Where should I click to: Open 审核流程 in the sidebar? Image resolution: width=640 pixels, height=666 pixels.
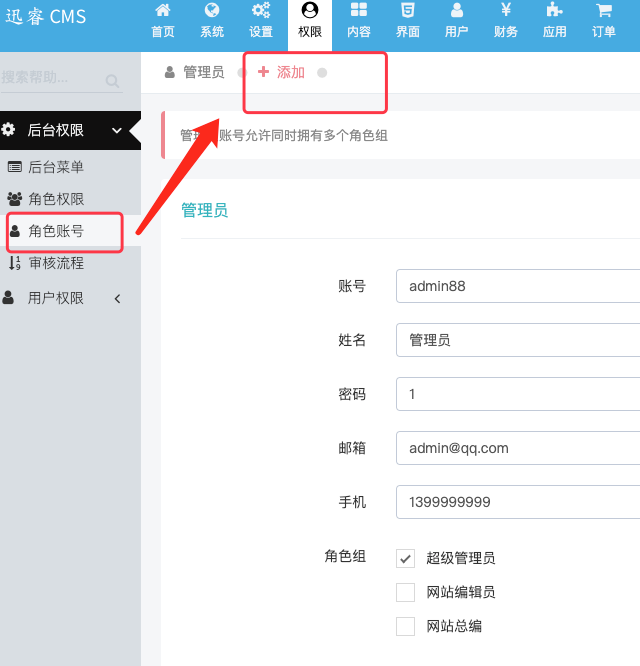click(x=56, y=263)
